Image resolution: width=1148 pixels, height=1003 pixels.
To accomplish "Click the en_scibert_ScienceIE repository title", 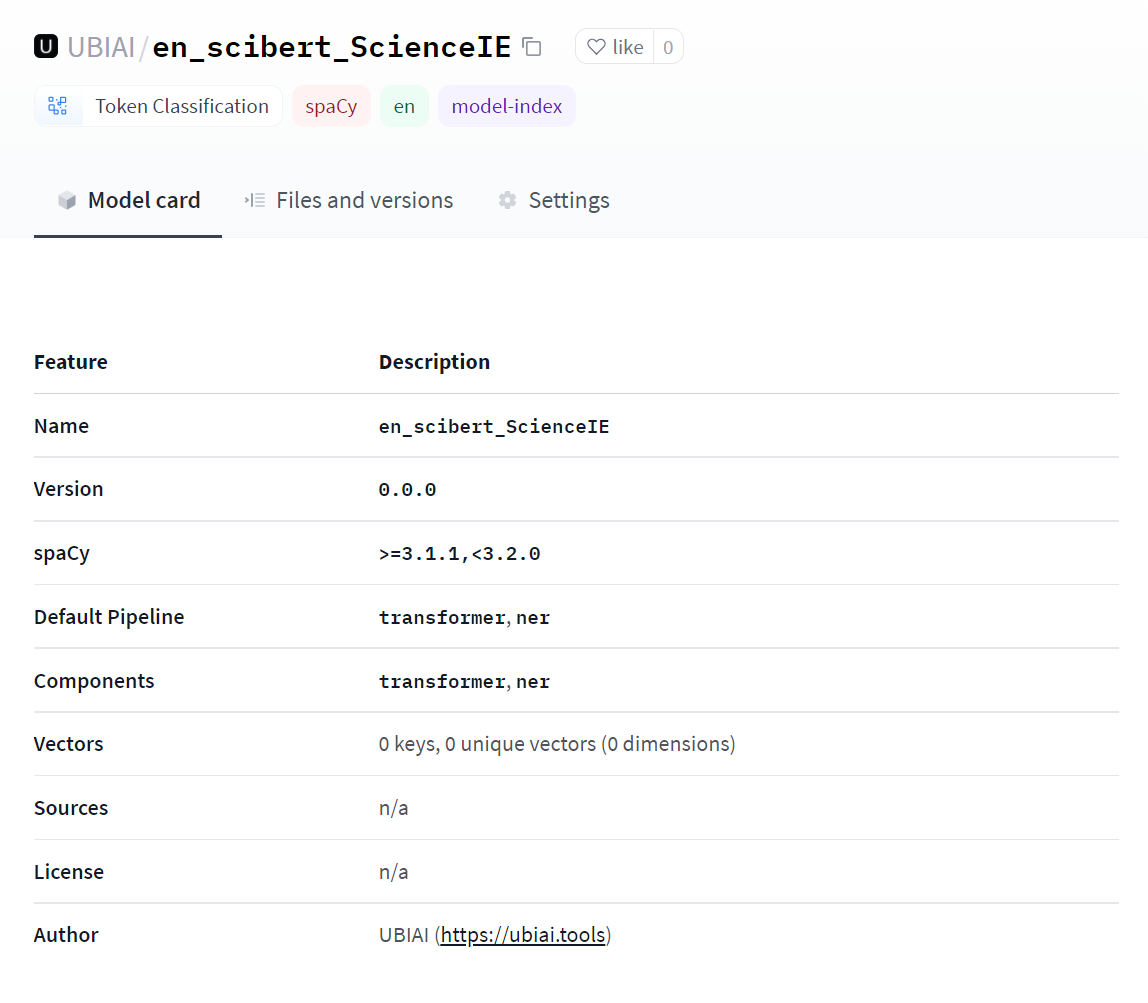I will tap(331, 47).
